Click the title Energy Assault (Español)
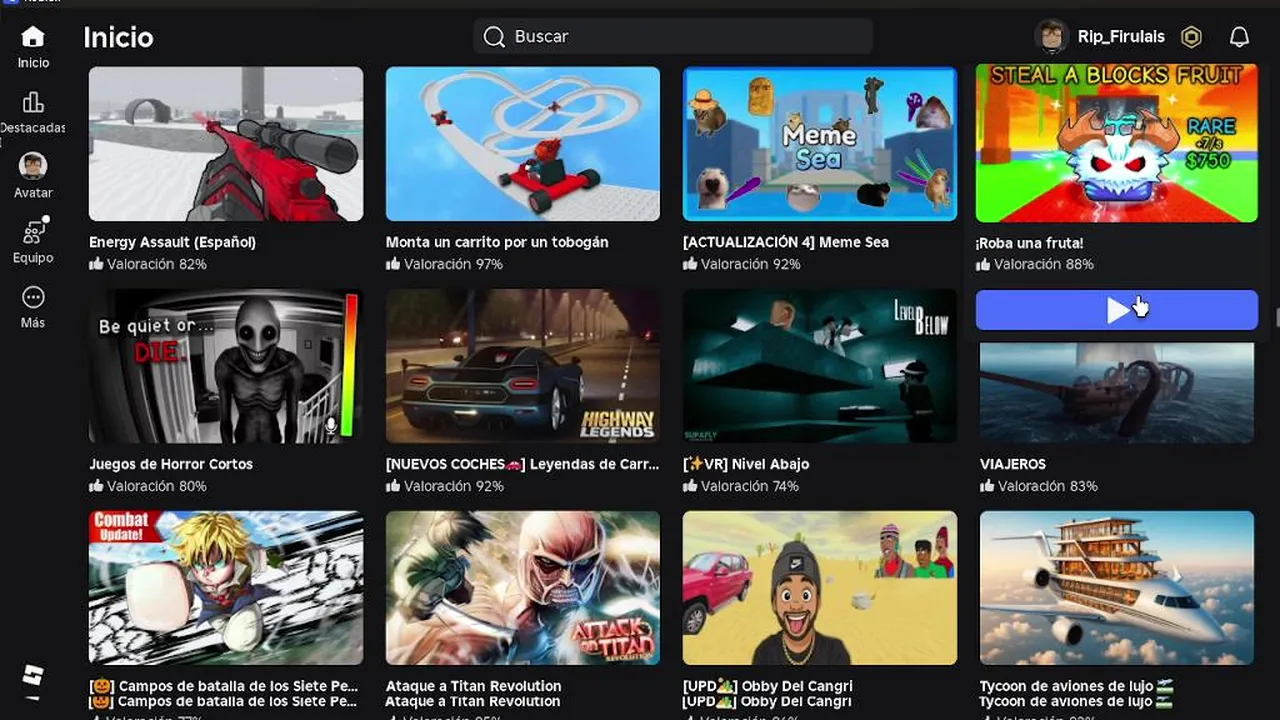This screenshot has width=1280, height=720. pyautogui.click(x=172, y=242)
